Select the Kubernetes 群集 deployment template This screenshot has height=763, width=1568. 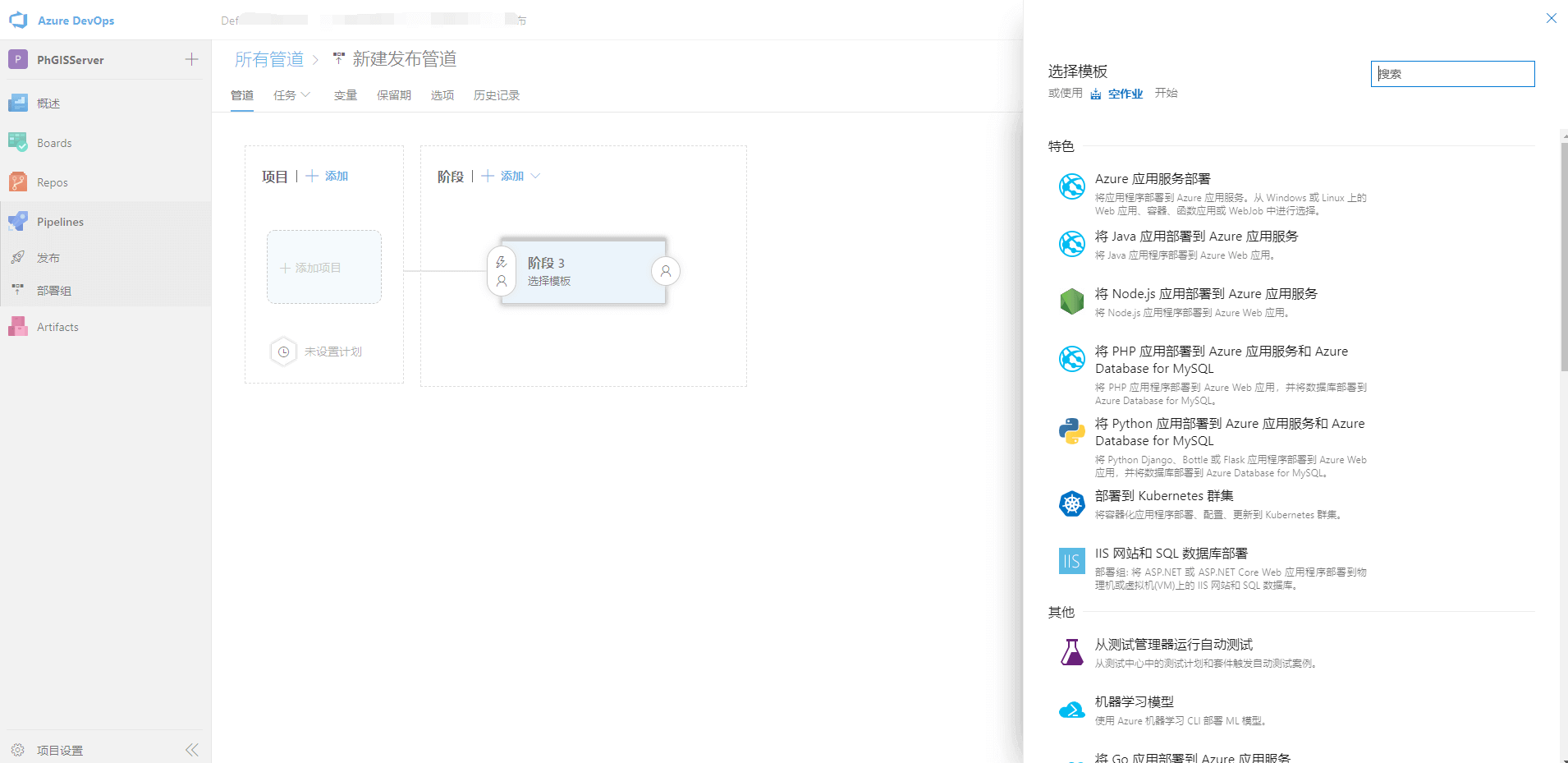pos(1163,496)
